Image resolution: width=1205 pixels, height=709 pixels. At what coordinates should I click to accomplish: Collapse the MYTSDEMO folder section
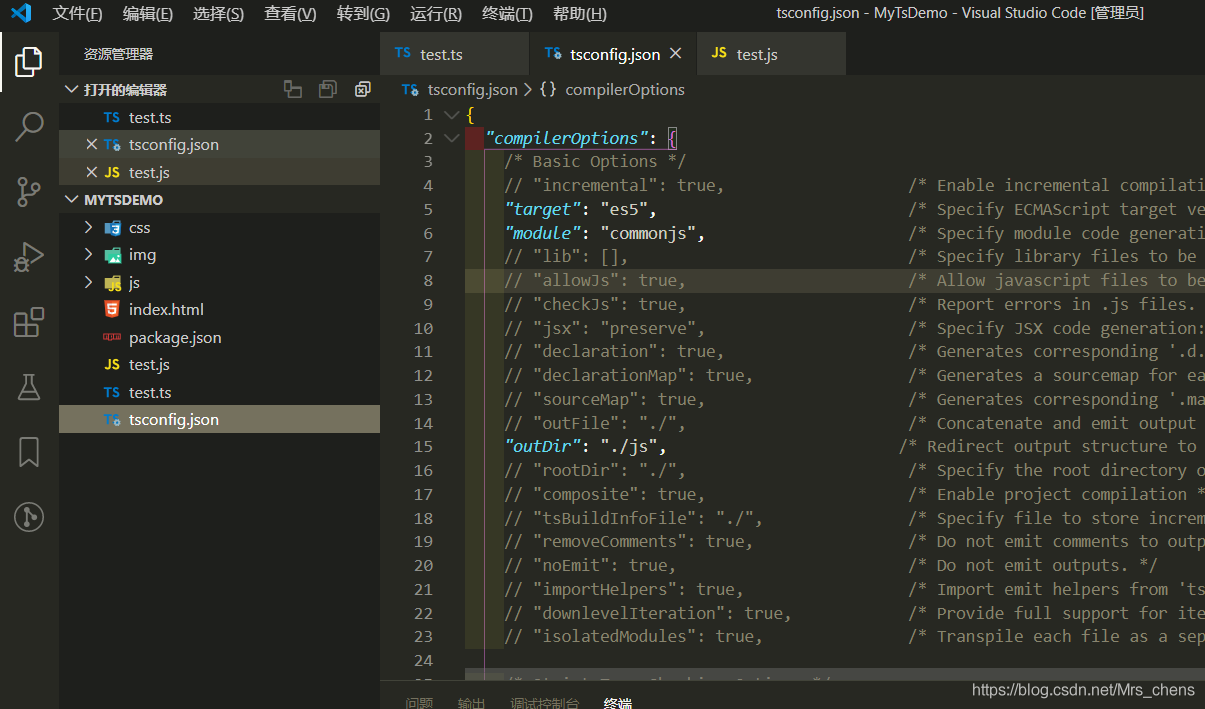tap(71, 200)
